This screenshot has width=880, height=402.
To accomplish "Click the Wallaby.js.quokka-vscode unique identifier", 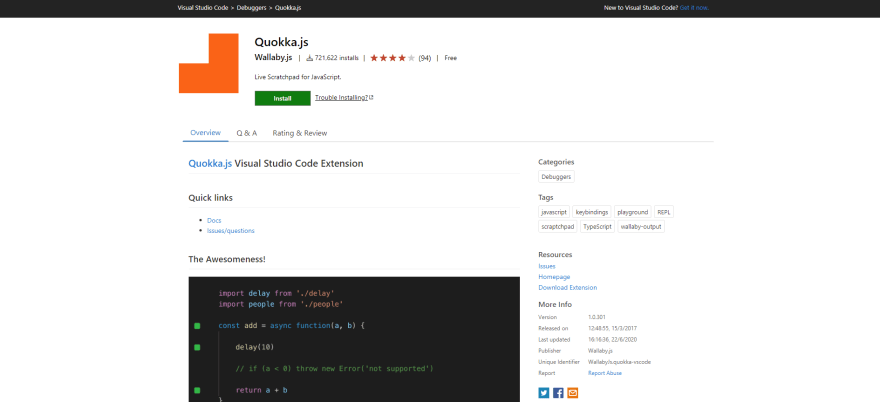I will click(620, 362).
